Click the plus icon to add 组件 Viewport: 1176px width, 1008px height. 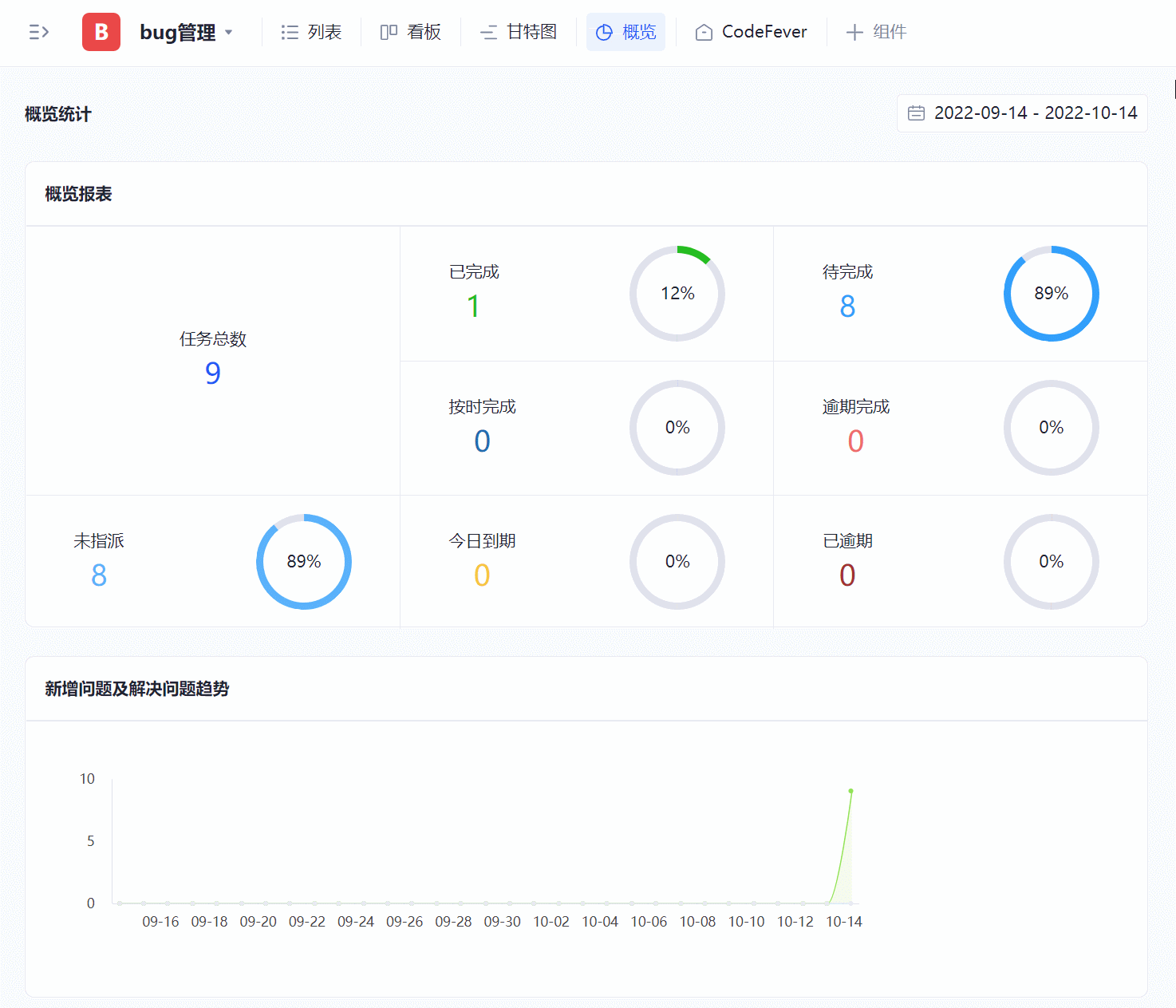click(x=854, y=32)
